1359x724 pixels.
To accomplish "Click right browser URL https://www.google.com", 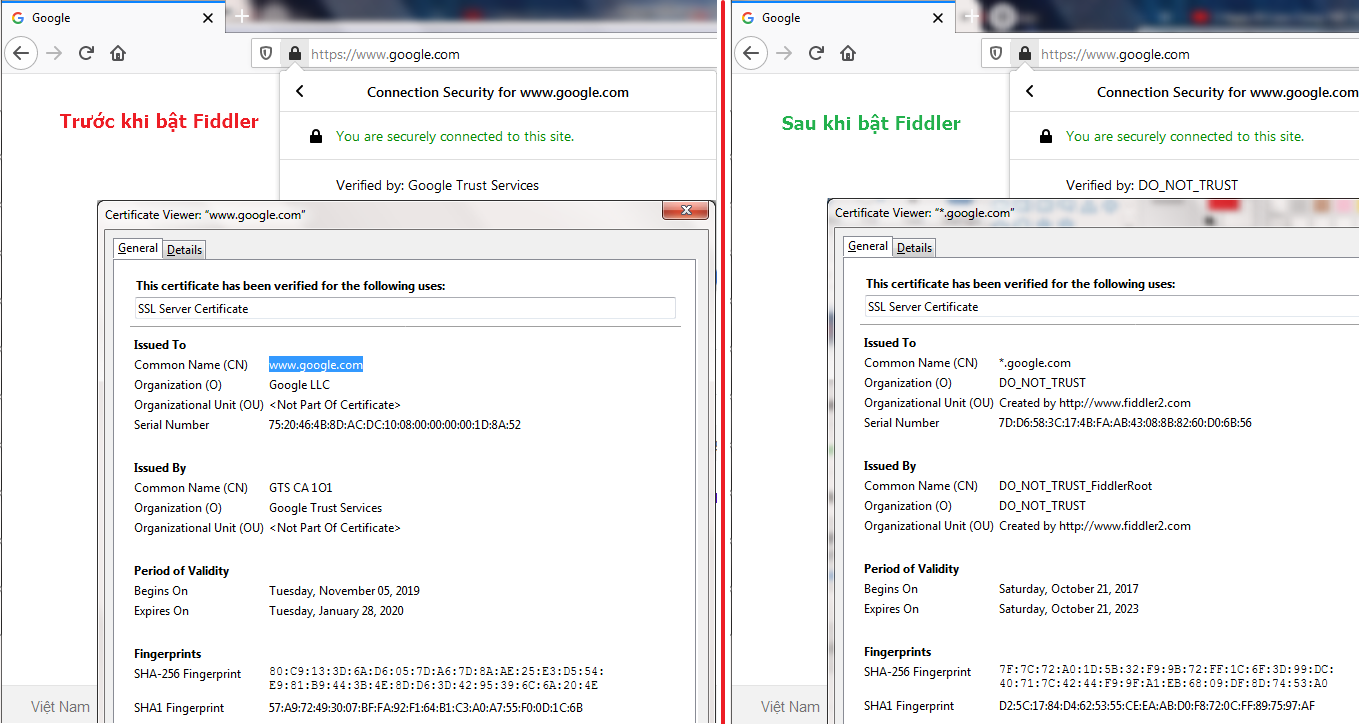I will click(1115, 55).
